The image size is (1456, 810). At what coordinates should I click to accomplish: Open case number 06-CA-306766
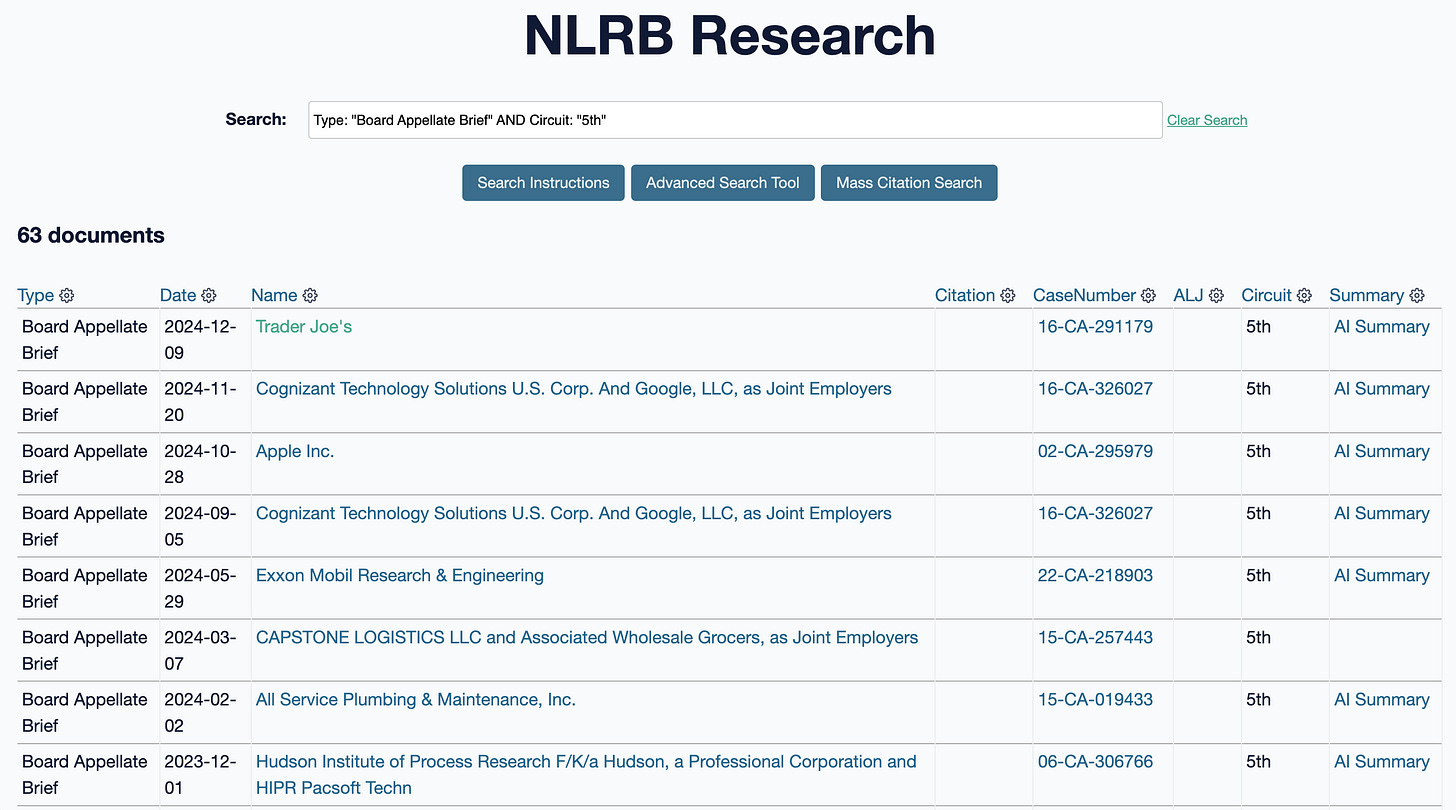click(x=1095, y=761)
